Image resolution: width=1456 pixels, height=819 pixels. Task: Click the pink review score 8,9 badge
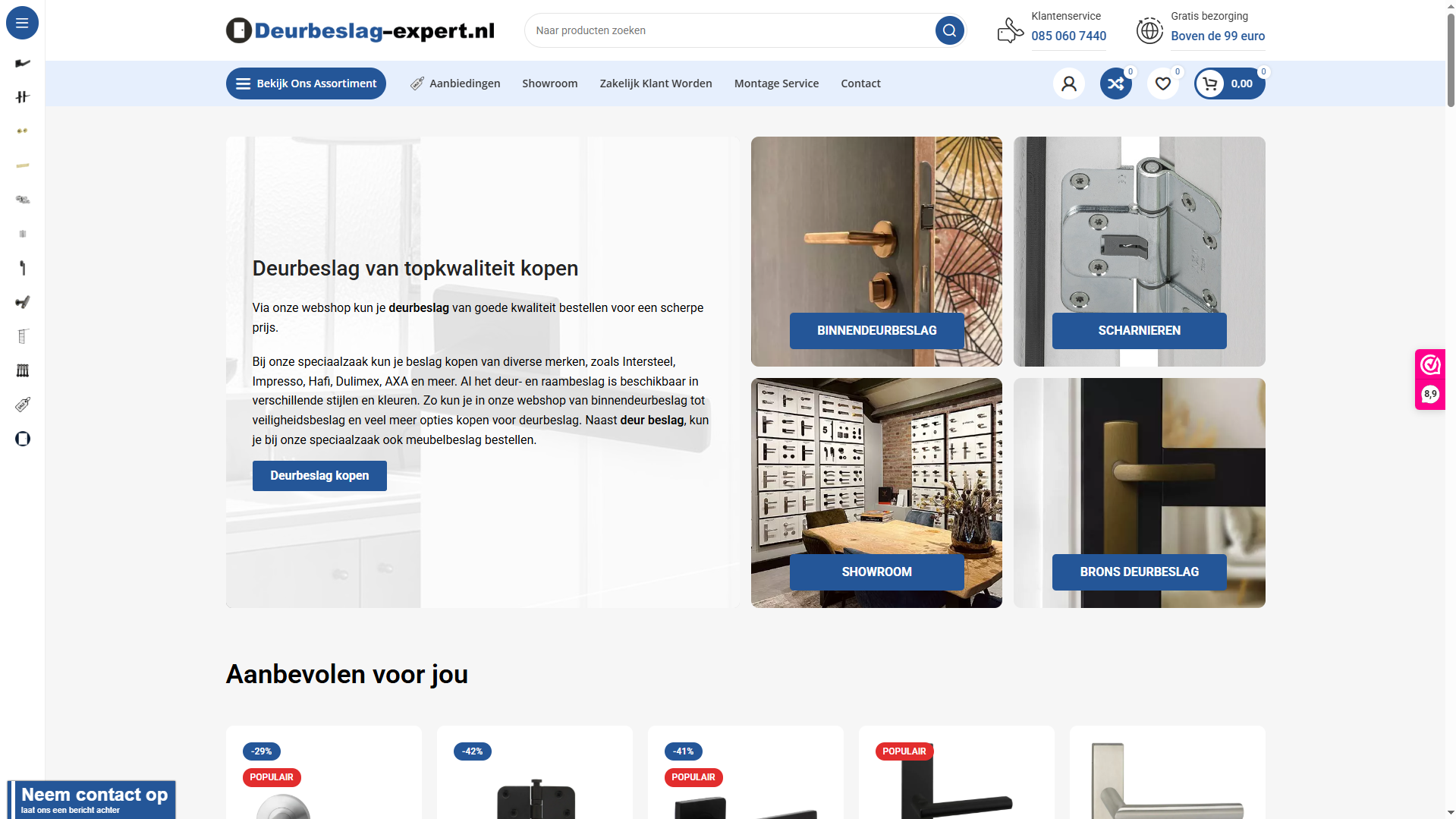[x=1430, y=380]
